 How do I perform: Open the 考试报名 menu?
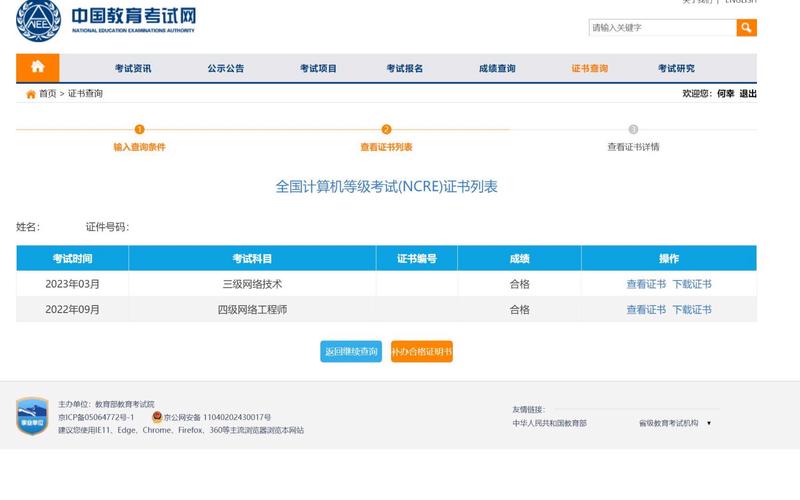405,68
